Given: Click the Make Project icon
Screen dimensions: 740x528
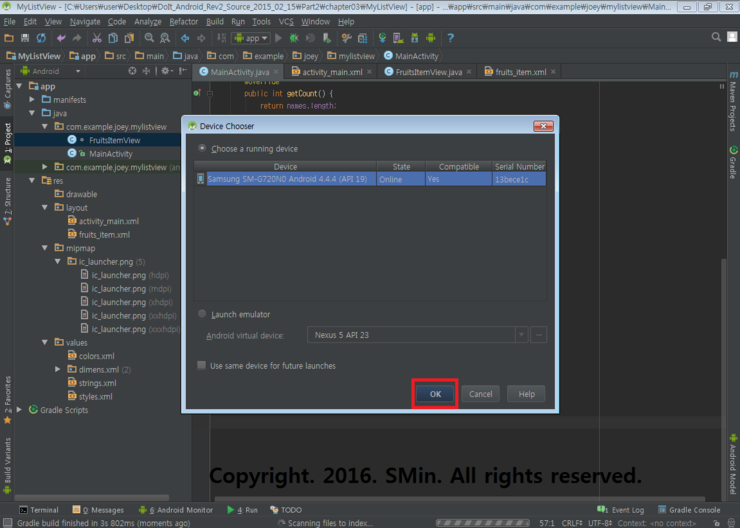Looking at the screenshot, I should point(221,38).
